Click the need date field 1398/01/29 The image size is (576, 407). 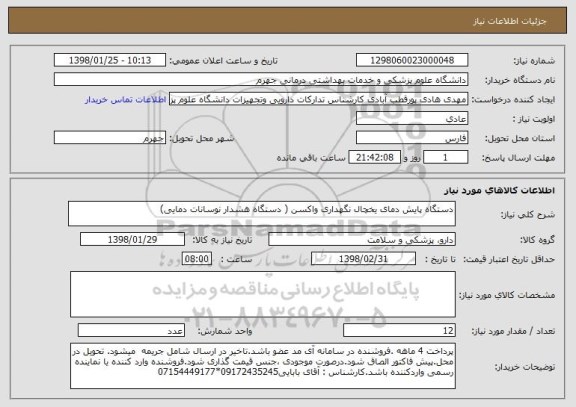click(132, 239)
